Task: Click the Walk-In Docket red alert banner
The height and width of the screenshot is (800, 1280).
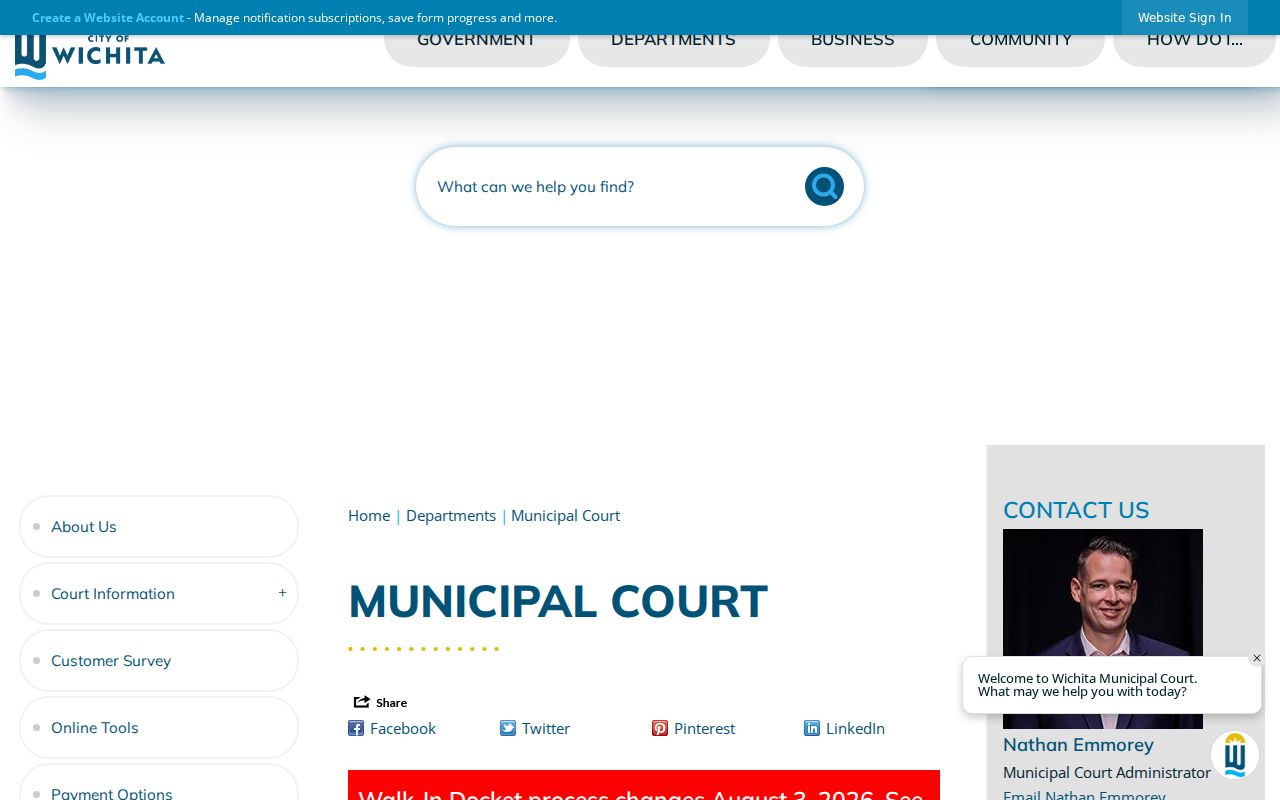Action: pyautogui.click(x=644, y=785)
